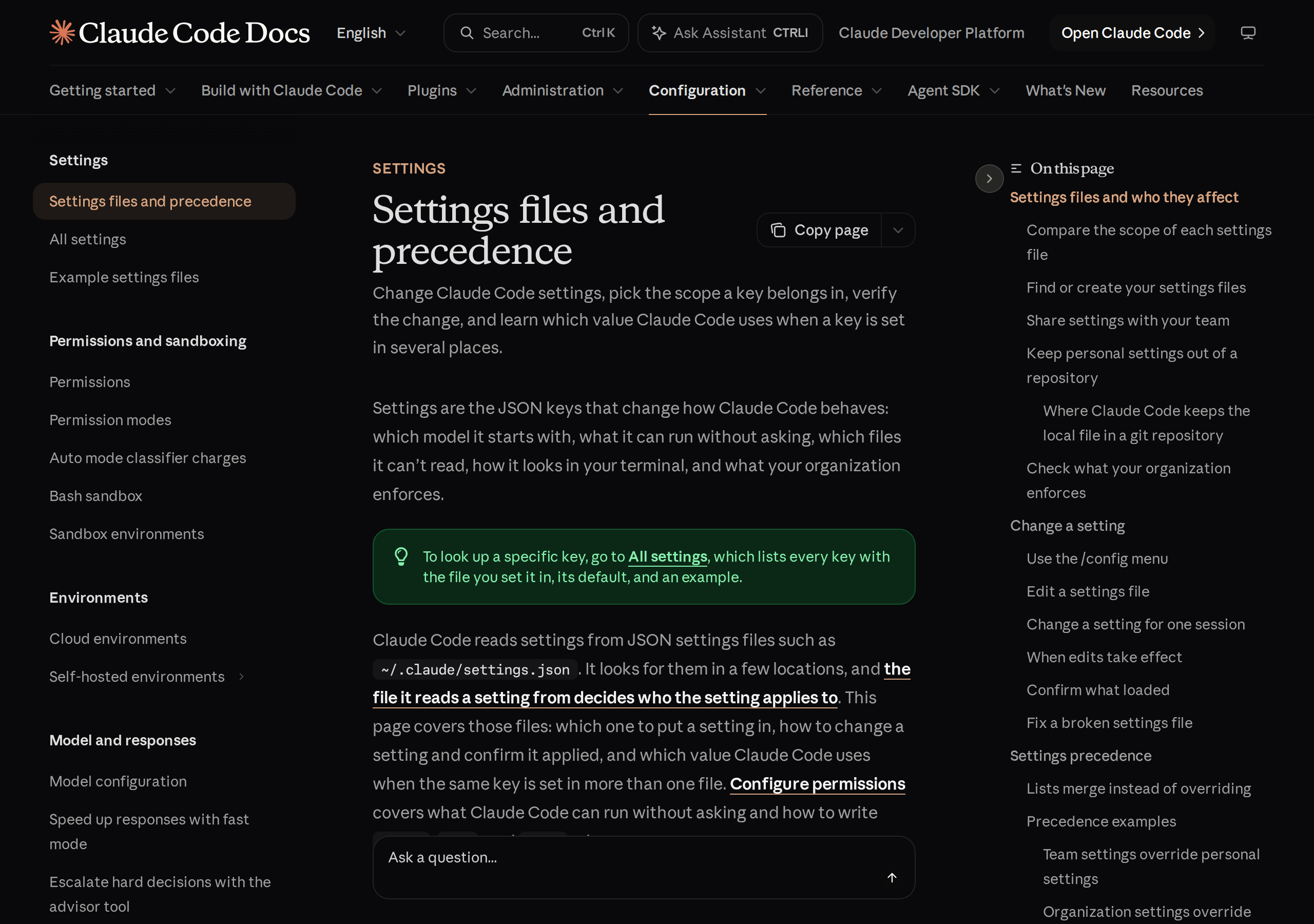Image resolution: width=1314 pixels, height=924 pixels.
Task: Open Sandbox environments sidebar page
Action: 126,533
